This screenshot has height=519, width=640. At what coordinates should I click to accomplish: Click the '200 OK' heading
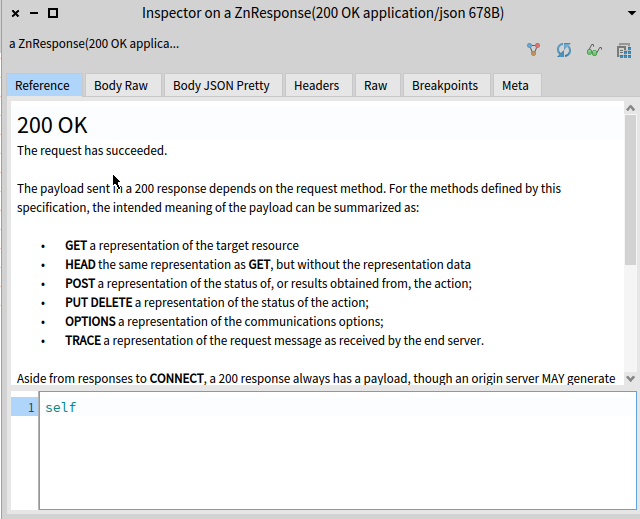click(52, 125)
